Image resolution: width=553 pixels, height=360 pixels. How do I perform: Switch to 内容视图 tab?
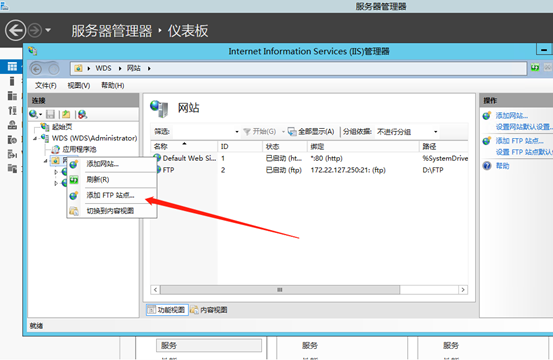[x=209, y=310]
